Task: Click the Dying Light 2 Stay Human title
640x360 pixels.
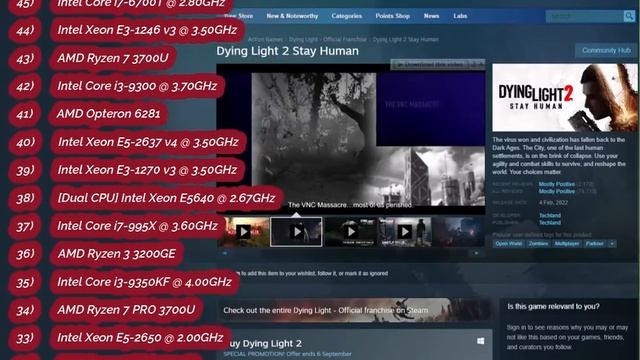Action: [287, 51]
